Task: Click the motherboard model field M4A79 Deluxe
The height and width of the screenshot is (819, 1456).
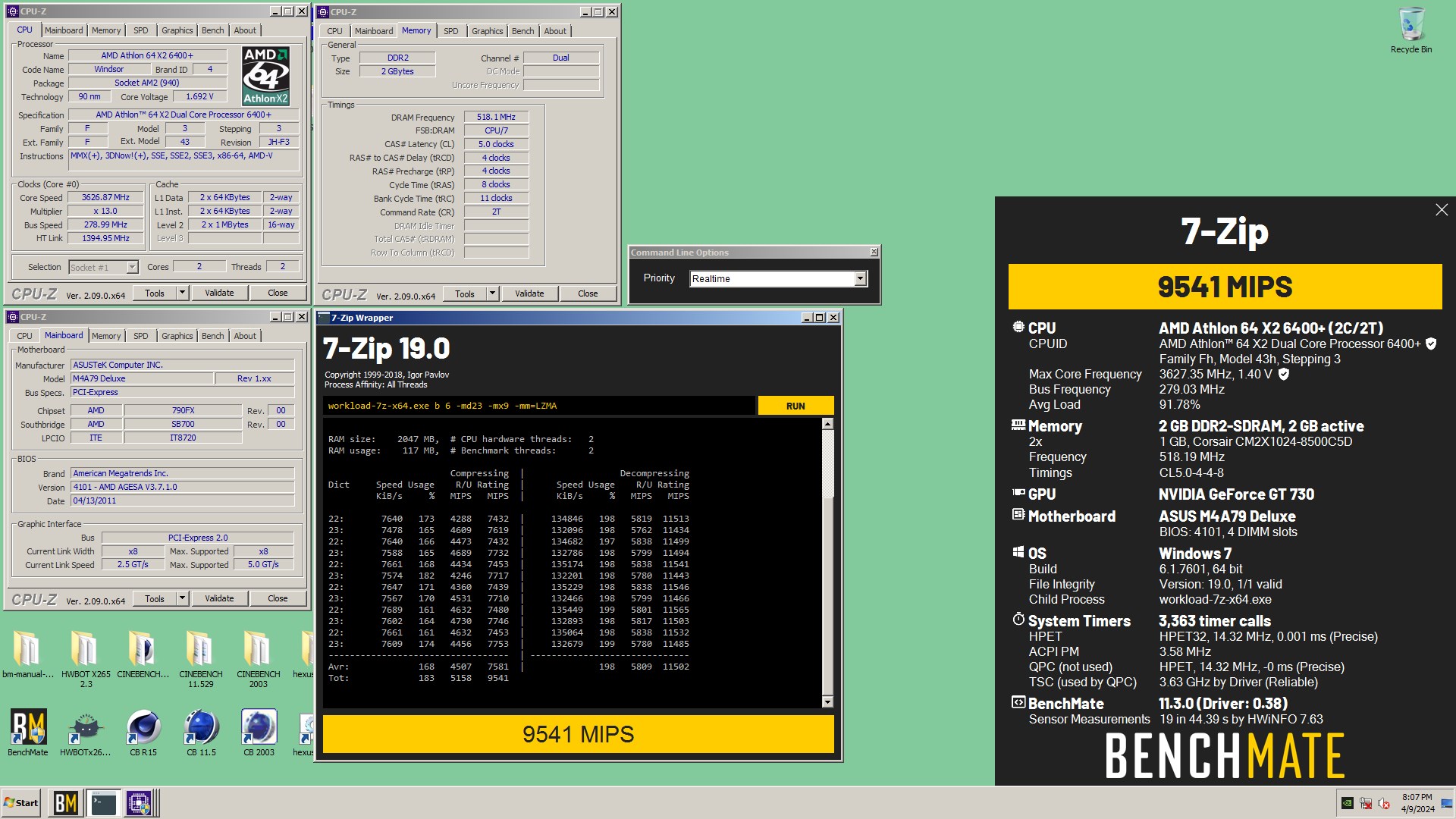Action: point(142,378)
